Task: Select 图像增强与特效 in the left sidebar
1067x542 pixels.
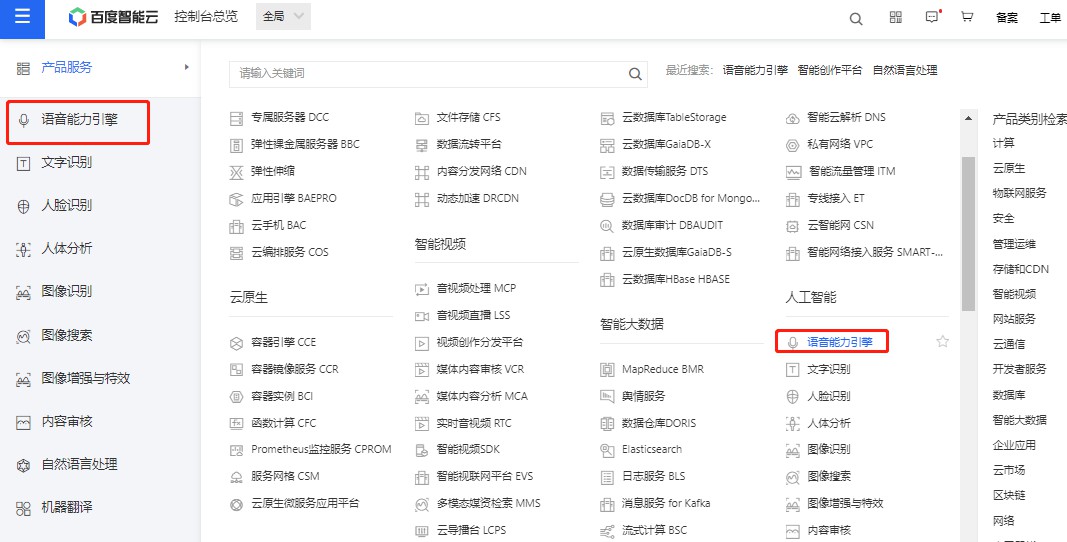Action: 86,378
